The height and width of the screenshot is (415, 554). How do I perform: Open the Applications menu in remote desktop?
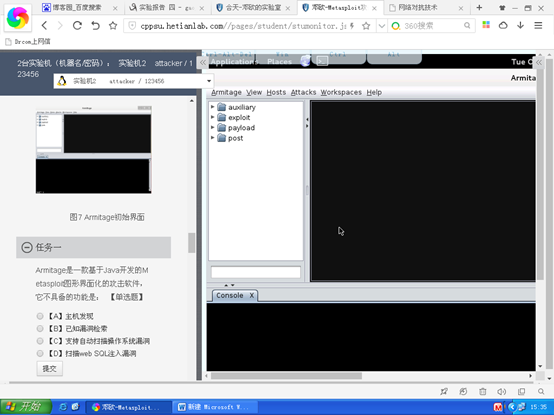pos(234,62)
